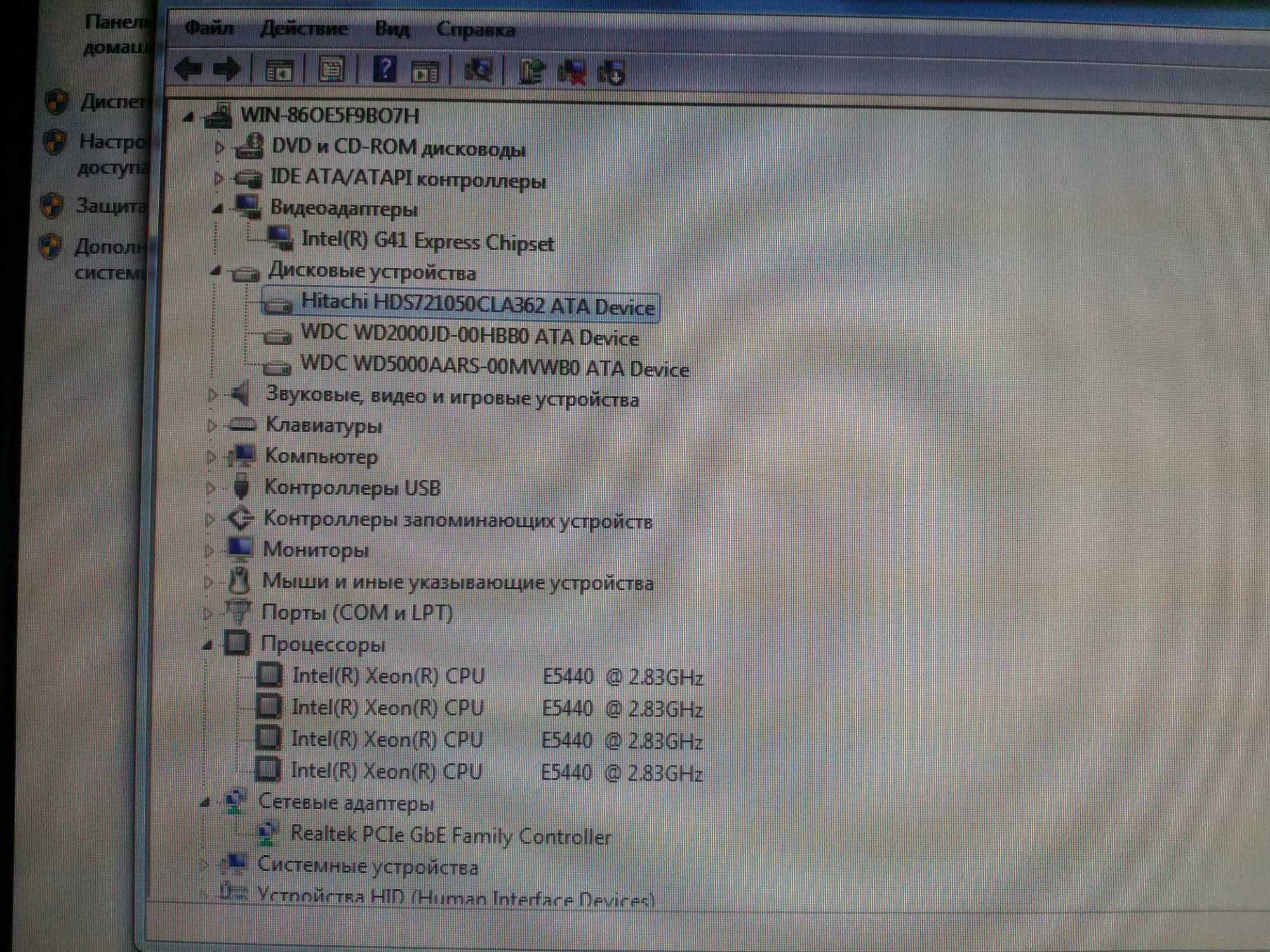Open the Действие menu

pyautogui.click(x=304, y=29)
